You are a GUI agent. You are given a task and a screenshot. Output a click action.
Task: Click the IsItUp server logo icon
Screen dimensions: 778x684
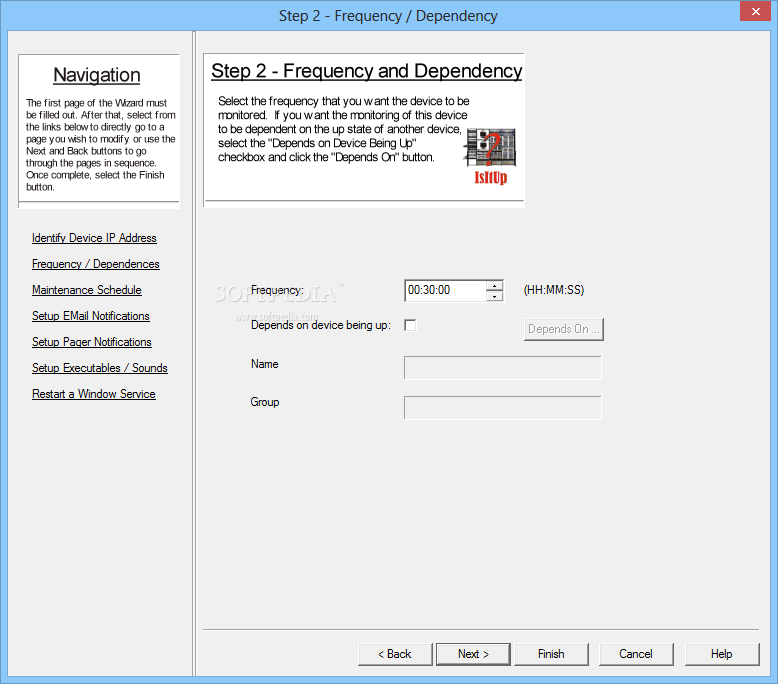(490, 156)
